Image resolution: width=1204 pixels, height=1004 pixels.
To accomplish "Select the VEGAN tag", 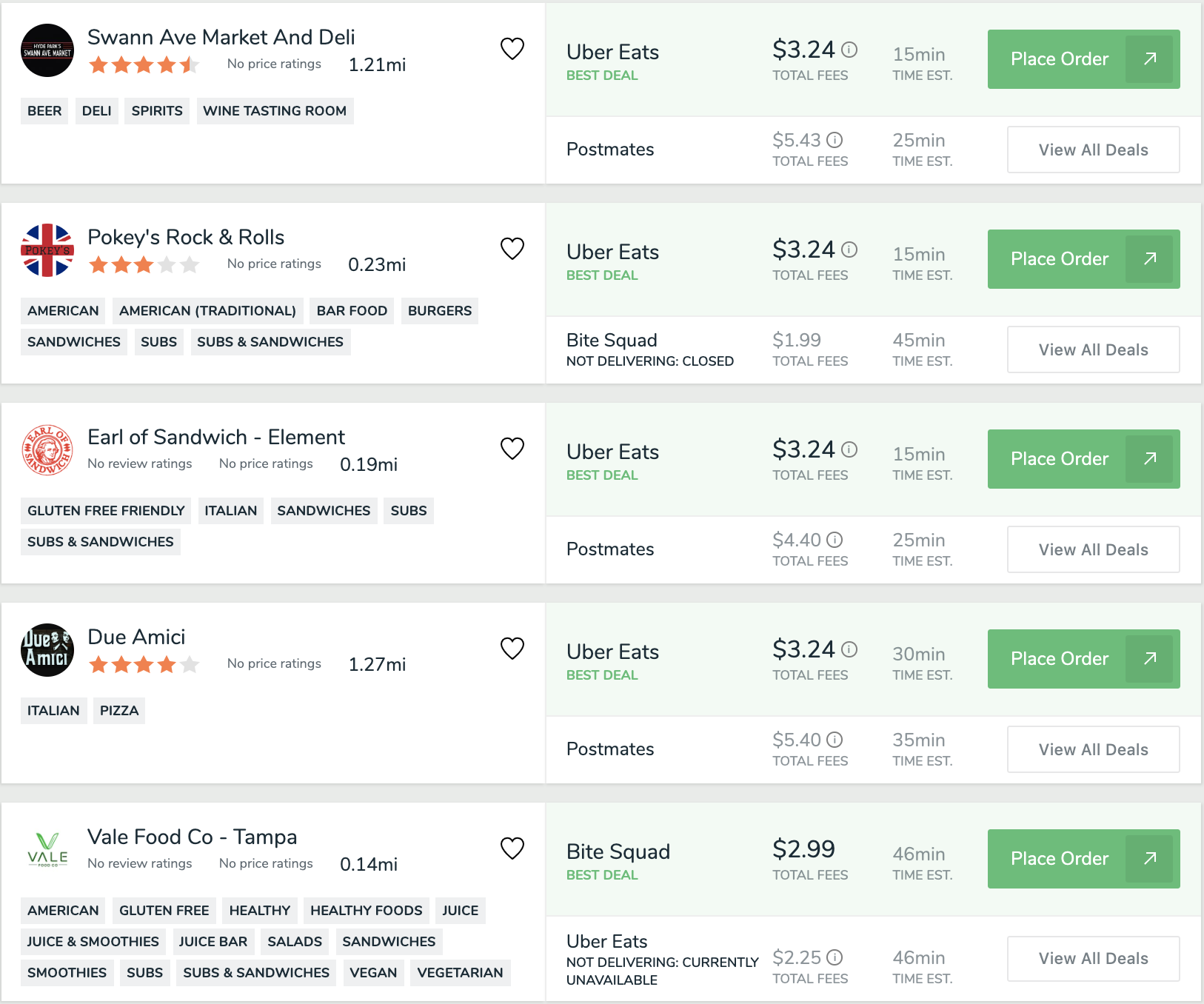I will pos(373,973).
